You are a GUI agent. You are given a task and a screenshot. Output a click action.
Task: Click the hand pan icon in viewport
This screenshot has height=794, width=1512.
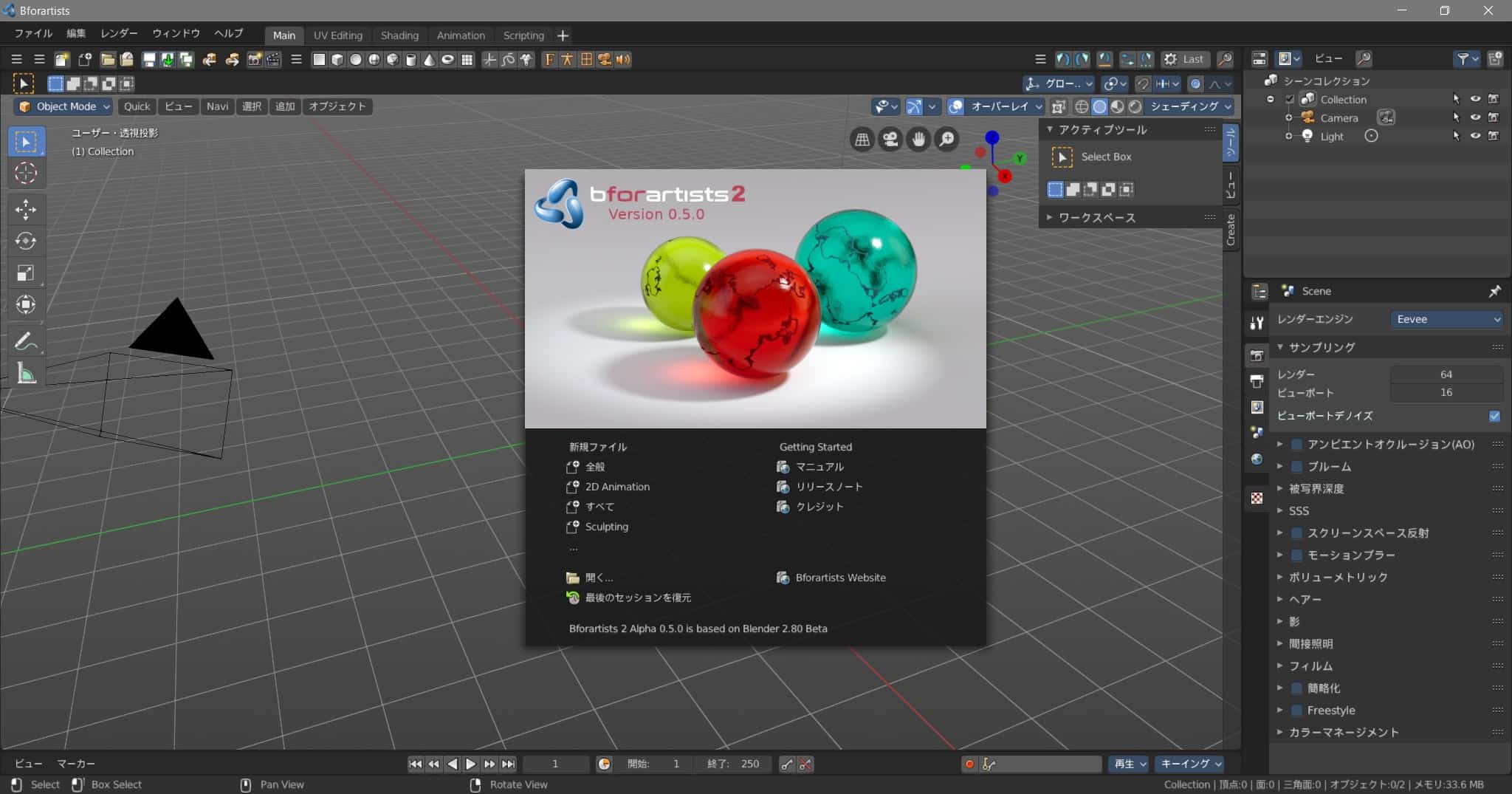[918, 139]
